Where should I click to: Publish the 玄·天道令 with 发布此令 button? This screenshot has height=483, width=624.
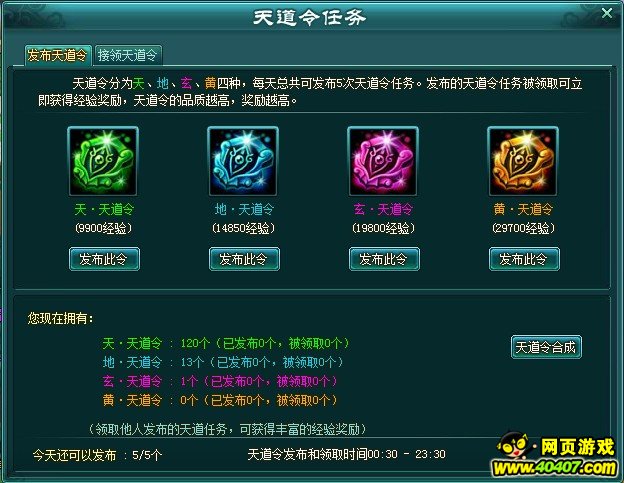point(384,259)
